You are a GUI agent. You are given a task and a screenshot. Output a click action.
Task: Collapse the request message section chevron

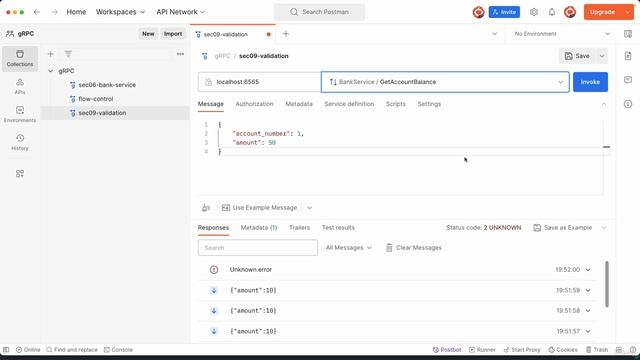pos(604,104)
